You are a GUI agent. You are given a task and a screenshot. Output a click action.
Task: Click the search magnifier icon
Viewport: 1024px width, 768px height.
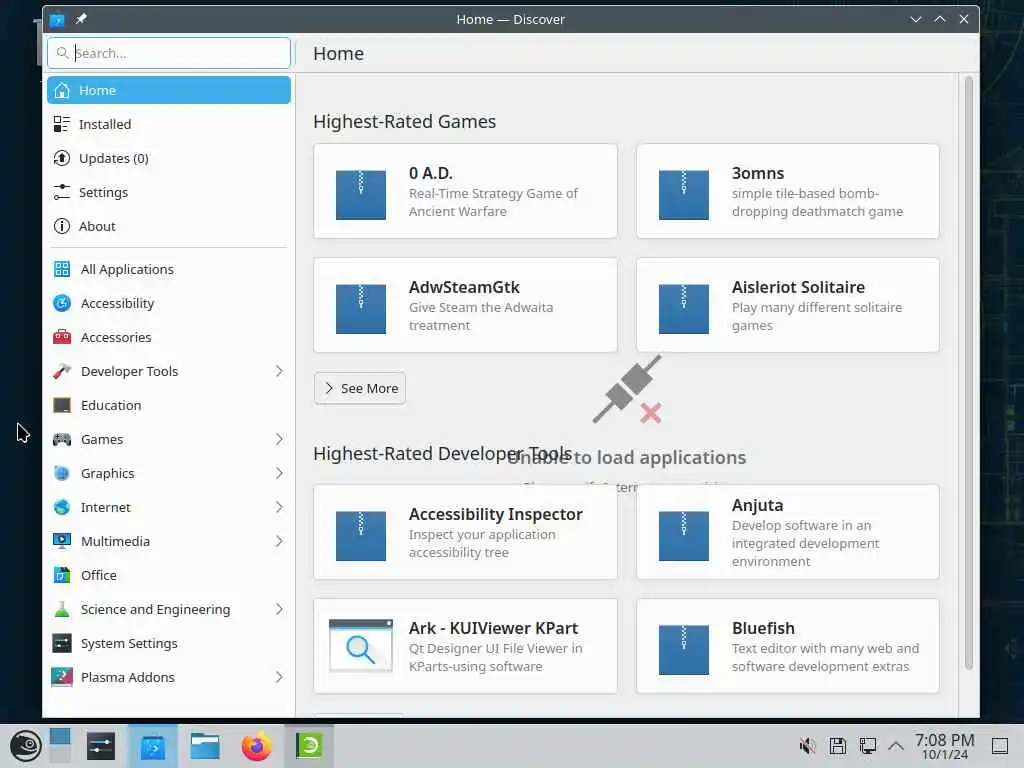62,53
